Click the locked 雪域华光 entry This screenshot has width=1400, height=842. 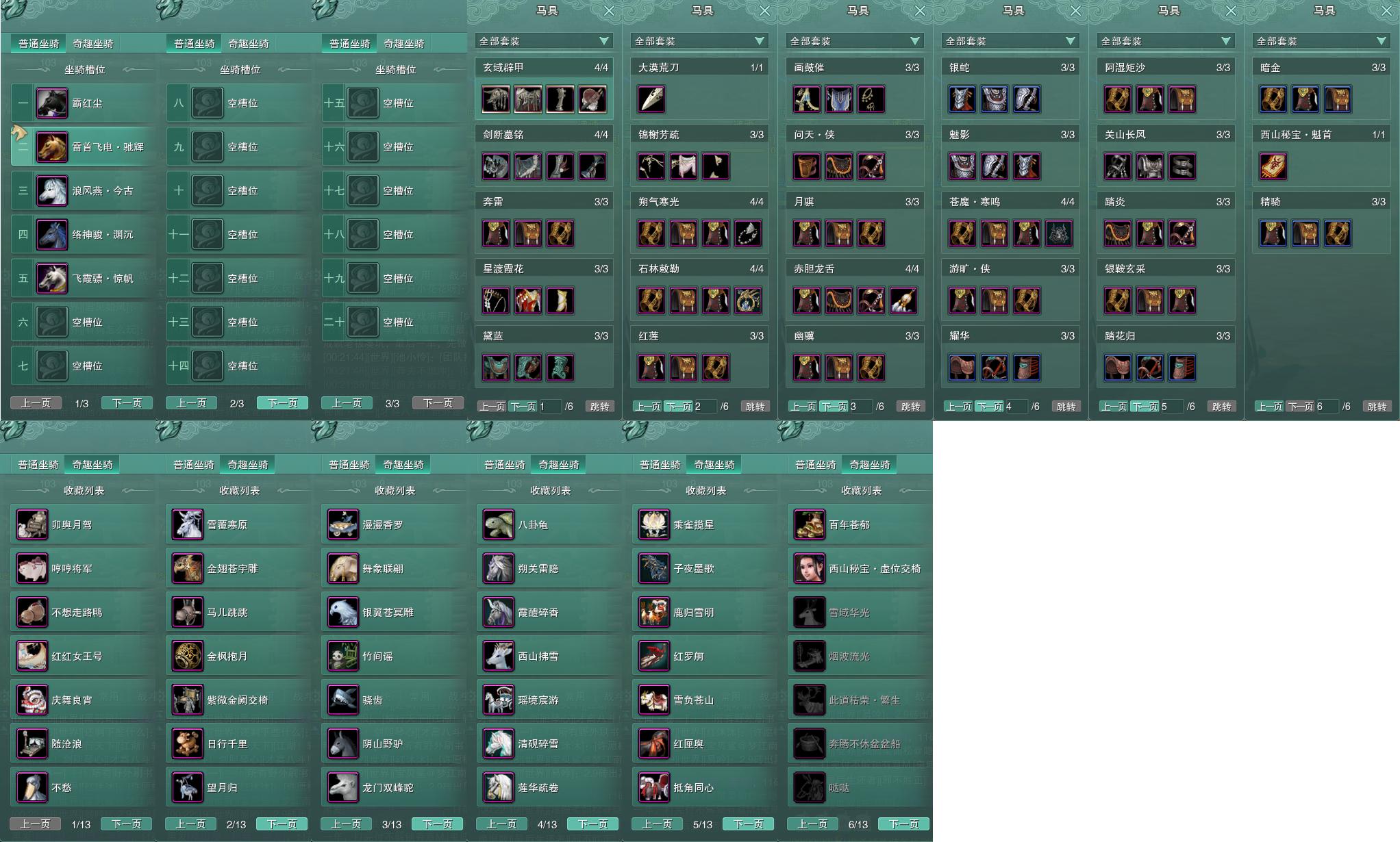(860, 613)
